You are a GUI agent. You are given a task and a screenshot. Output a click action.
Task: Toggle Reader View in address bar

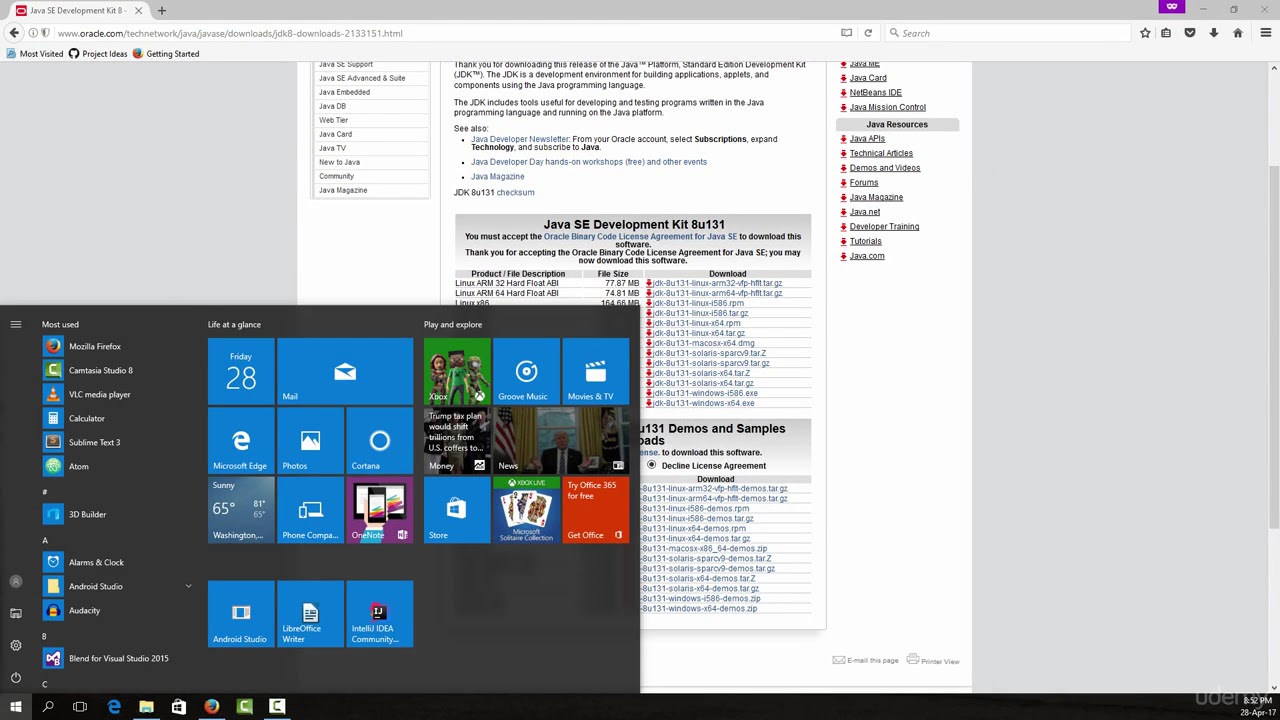846,33
